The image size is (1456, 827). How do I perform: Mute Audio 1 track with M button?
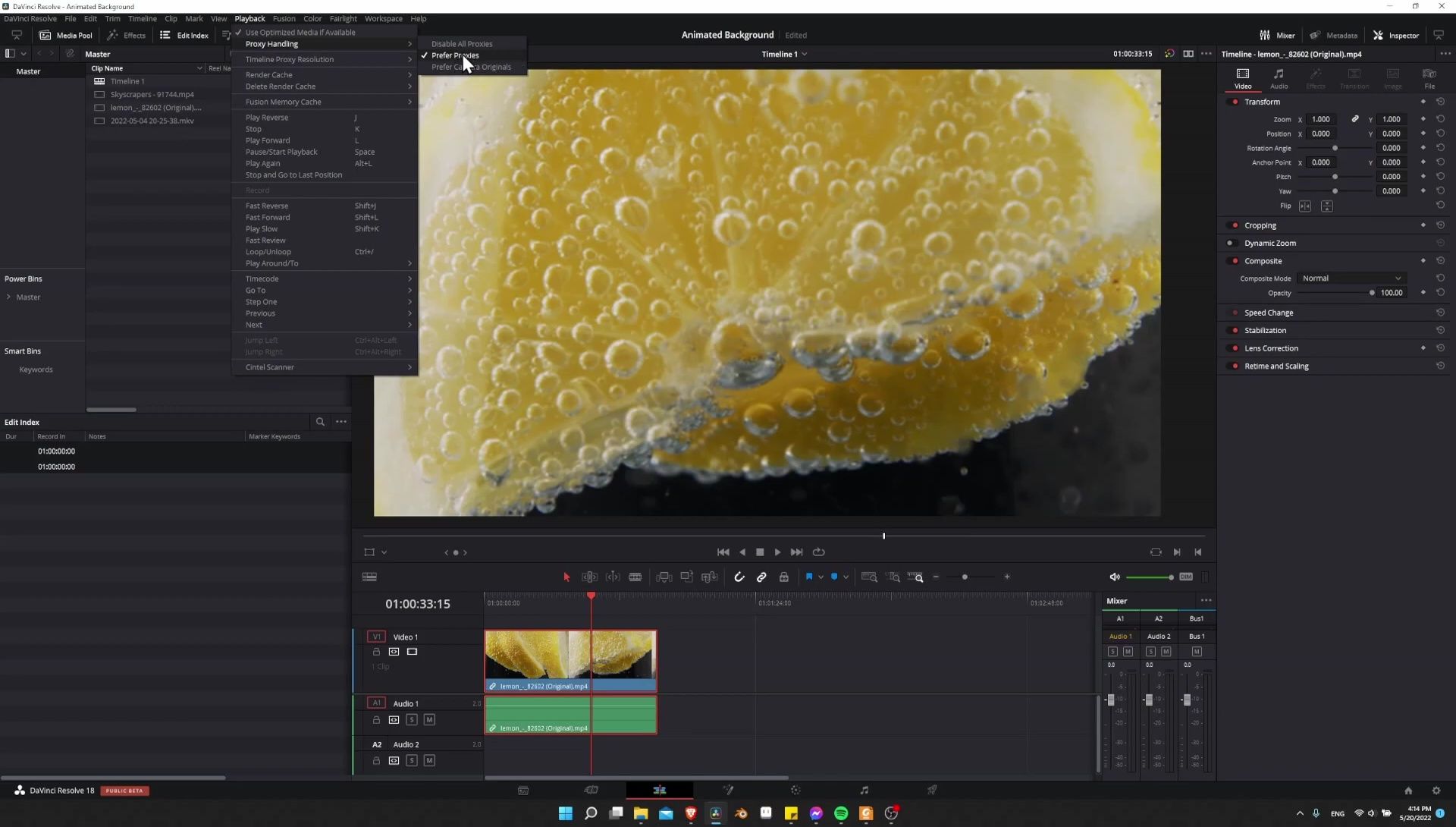429,719
